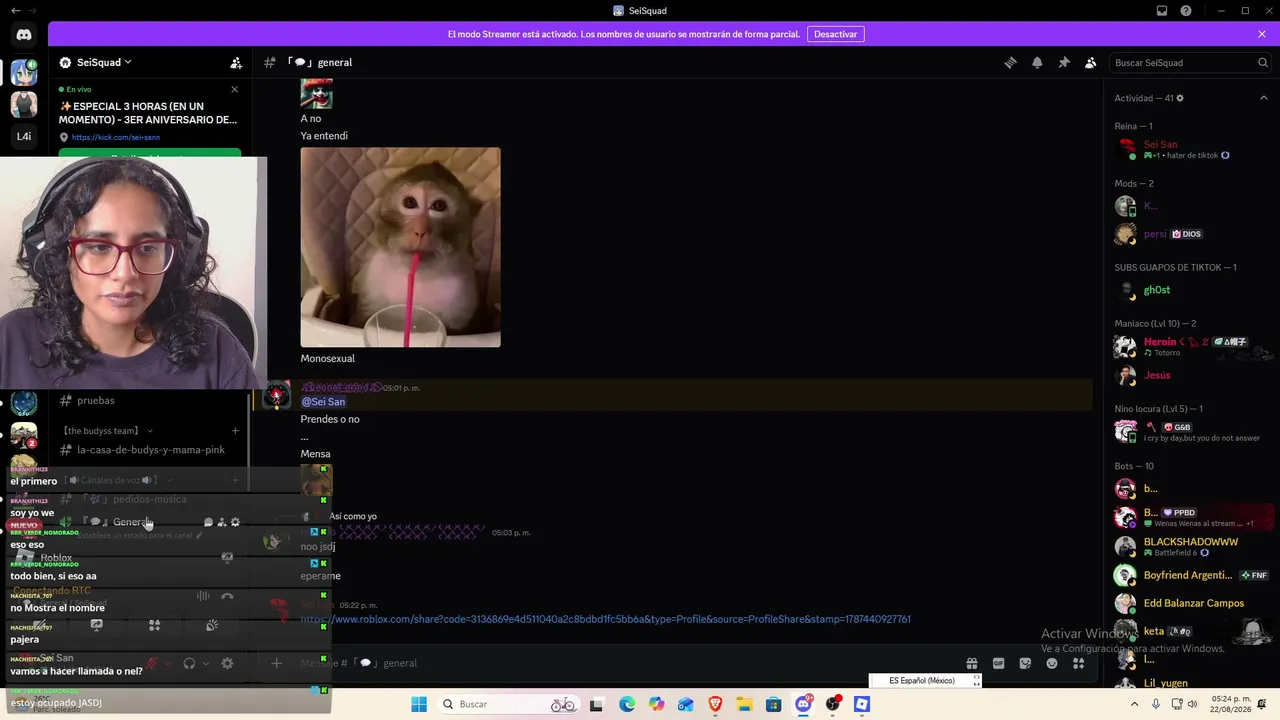
Task: Open Discord direct messages home
Action: tap(24, 34)
